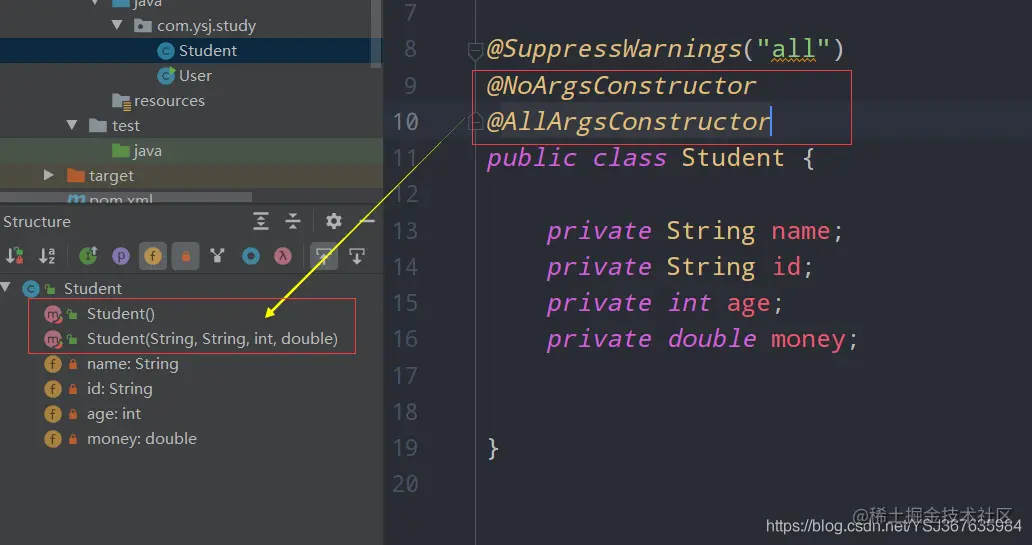Select age: int field in Structure
Screen dimensions: 1032x545
pyautogui.click(x=114, y=413)
